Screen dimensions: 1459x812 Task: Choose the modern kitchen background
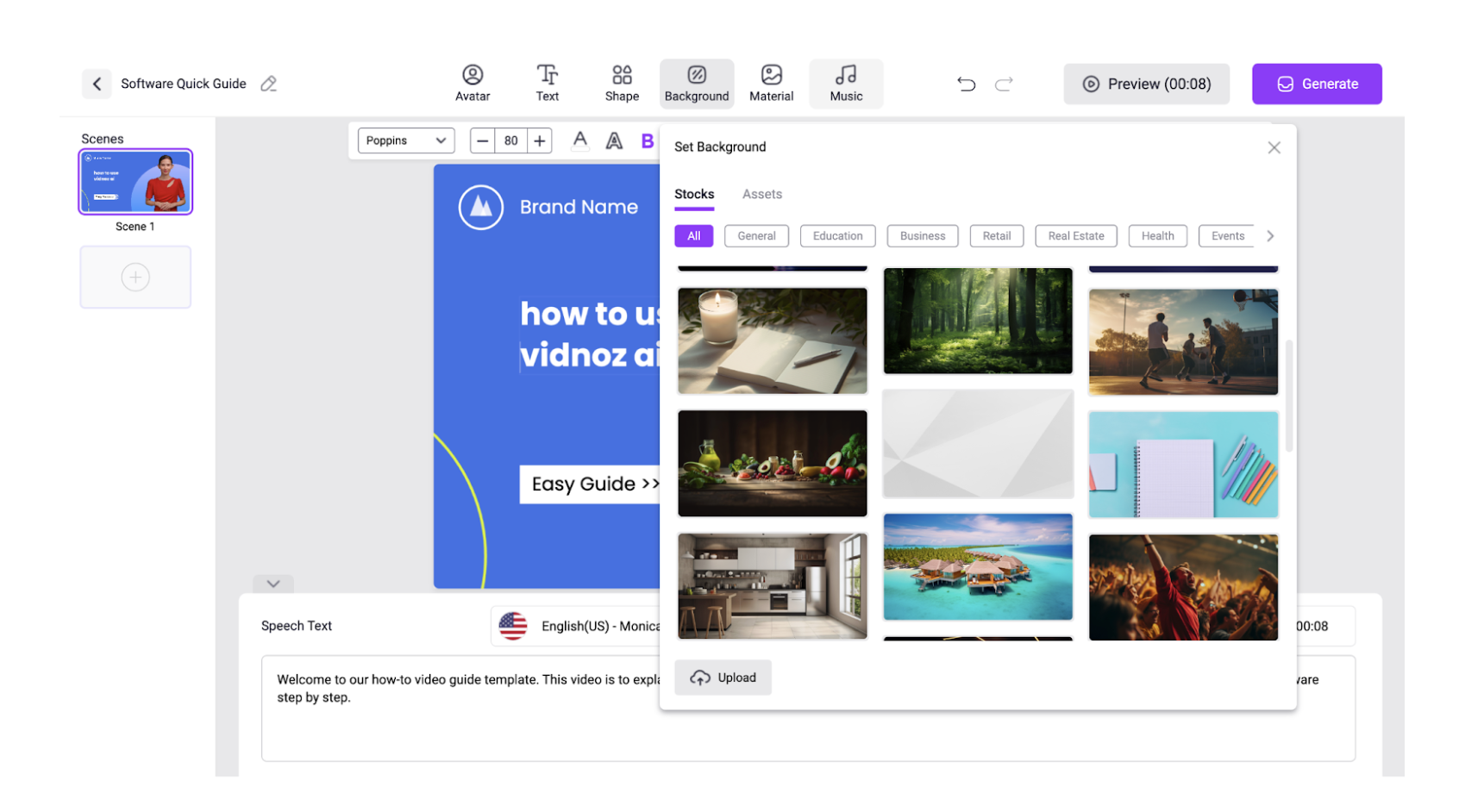(x=773, y=586)
